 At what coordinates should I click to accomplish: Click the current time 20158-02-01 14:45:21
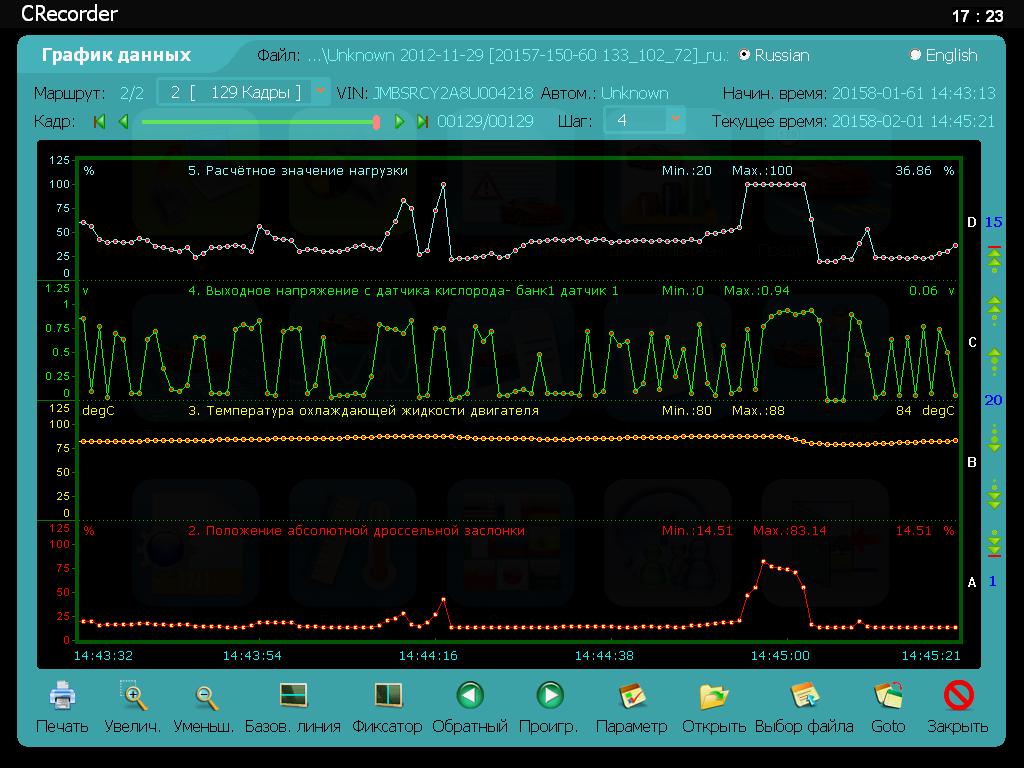click(914, 121)
